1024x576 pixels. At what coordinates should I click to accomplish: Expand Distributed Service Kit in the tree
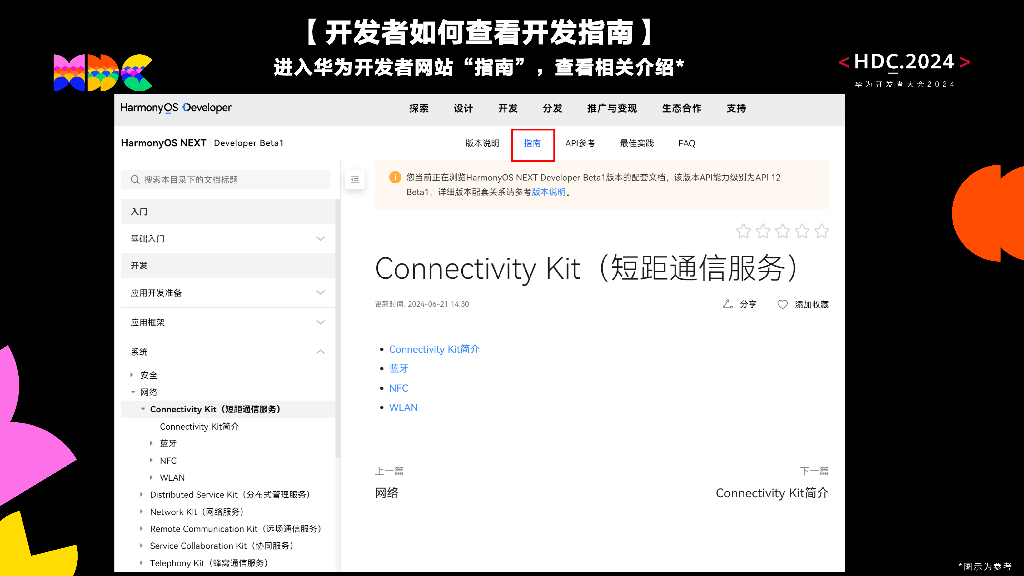(141, 495)
